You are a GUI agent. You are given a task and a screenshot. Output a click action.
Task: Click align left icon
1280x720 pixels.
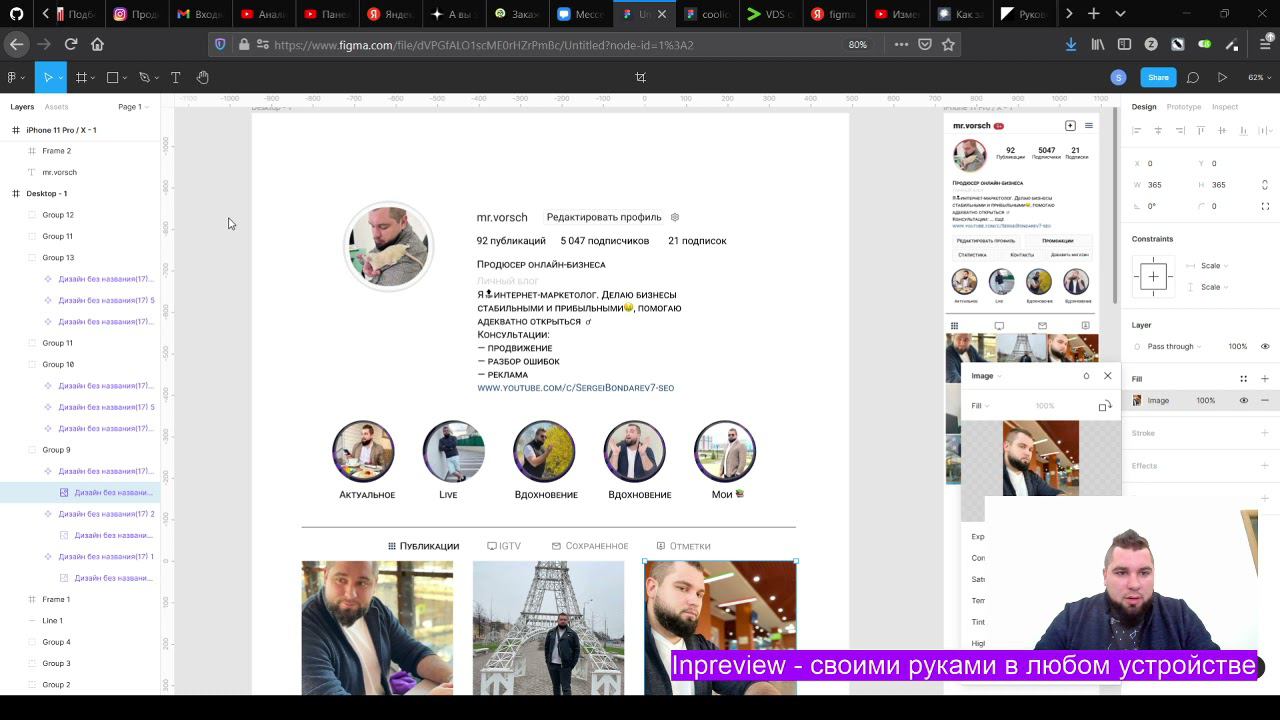(x=1137, y=130)
